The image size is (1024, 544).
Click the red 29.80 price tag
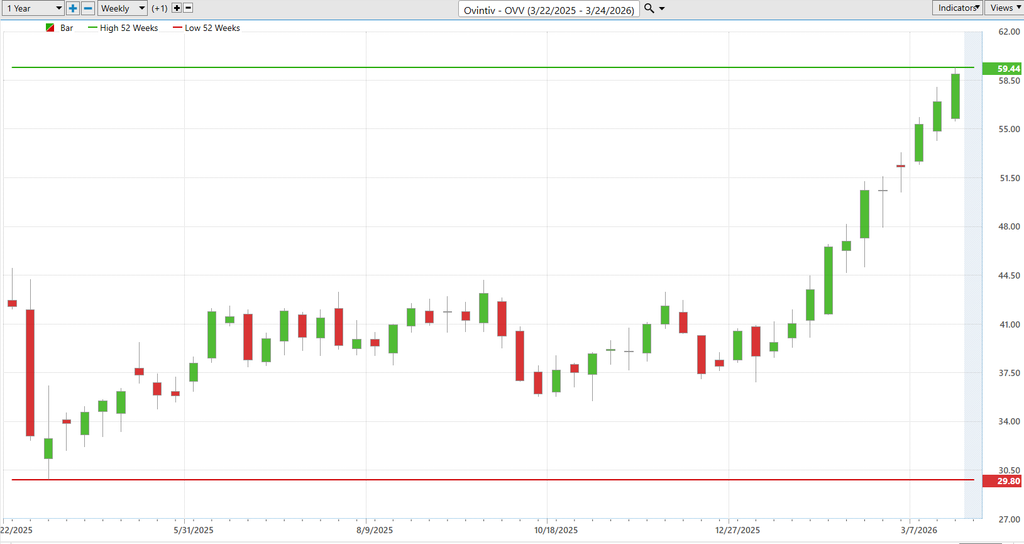click(1001, 481)
